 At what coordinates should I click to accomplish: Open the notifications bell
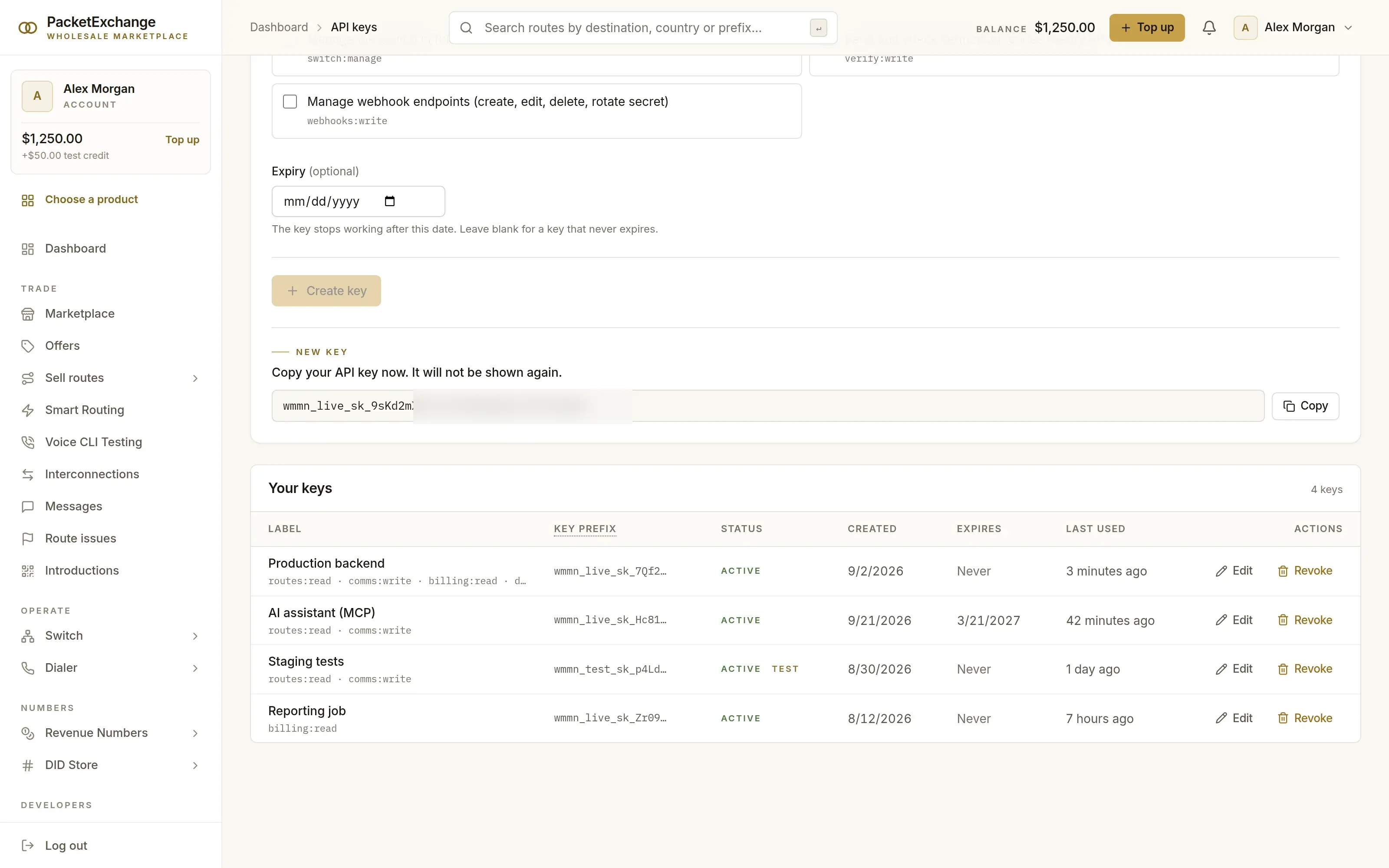pos(1209,27)
